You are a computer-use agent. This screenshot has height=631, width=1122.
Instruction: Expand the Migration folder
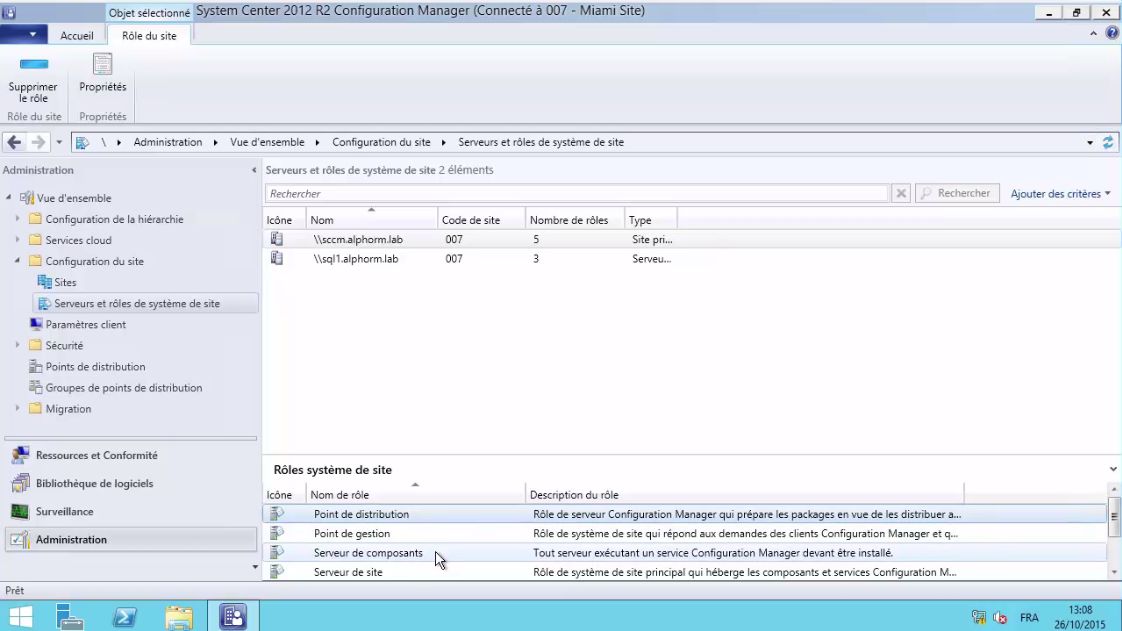click(17, 409)
